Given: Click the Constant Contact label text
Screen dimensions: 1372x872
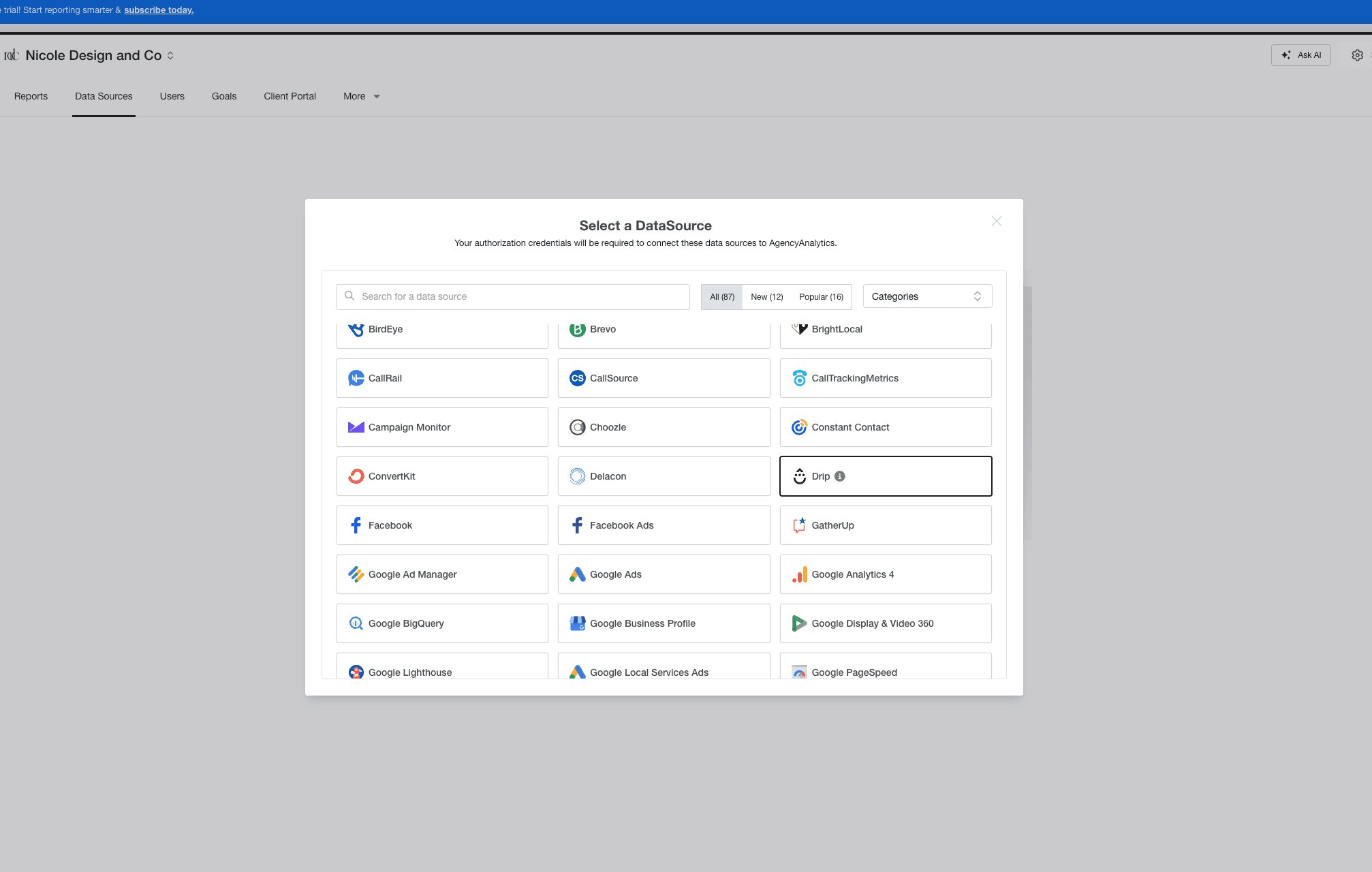Looking at the screenshot, I should 850,427.
